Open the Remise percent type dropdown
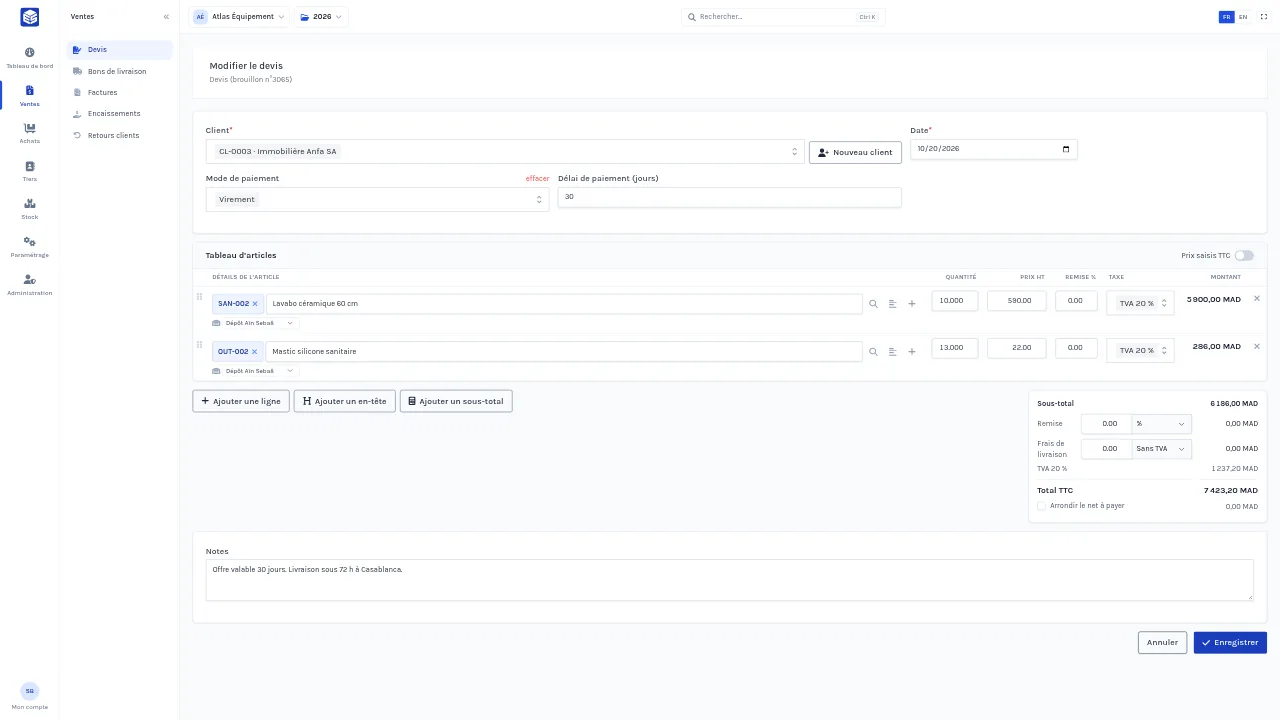 [1162, 424]
